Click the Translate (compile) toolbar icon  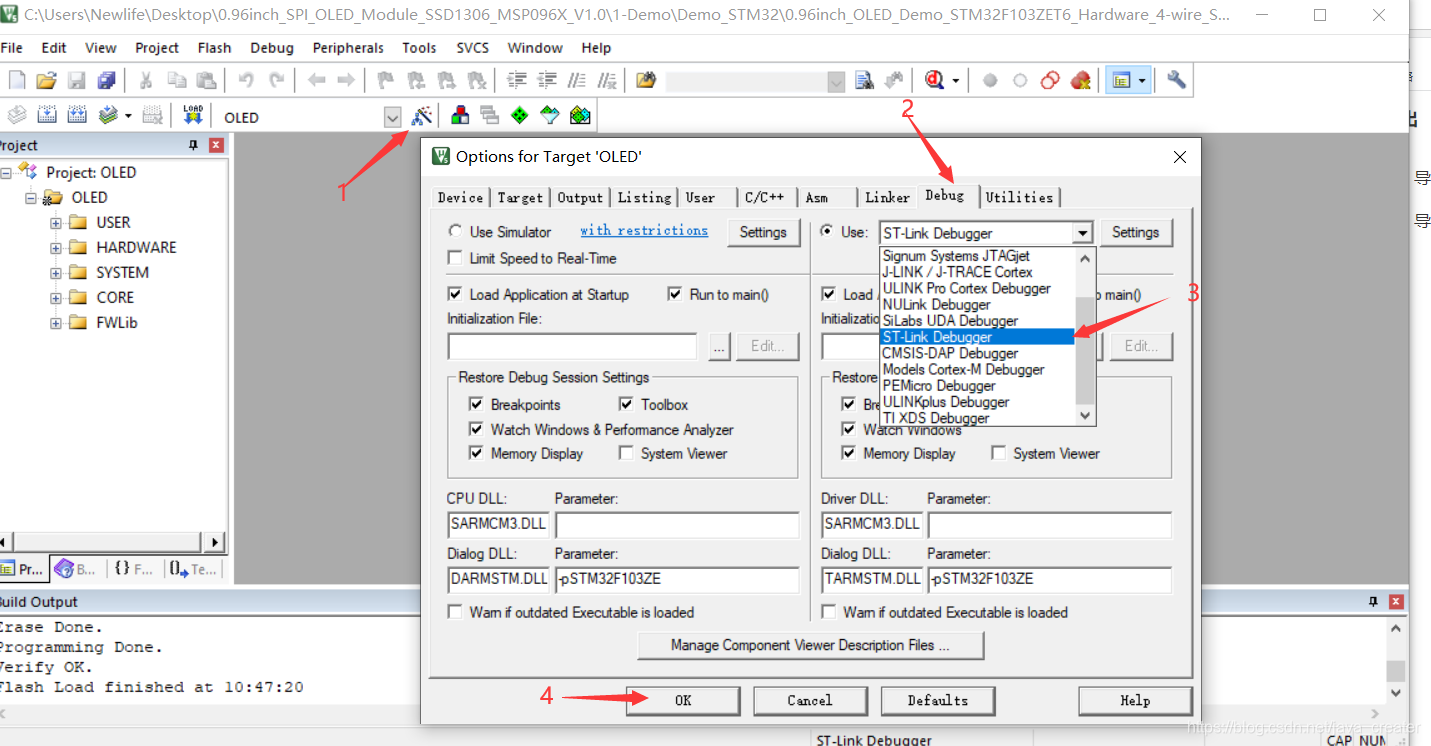(x=16, y=116)
